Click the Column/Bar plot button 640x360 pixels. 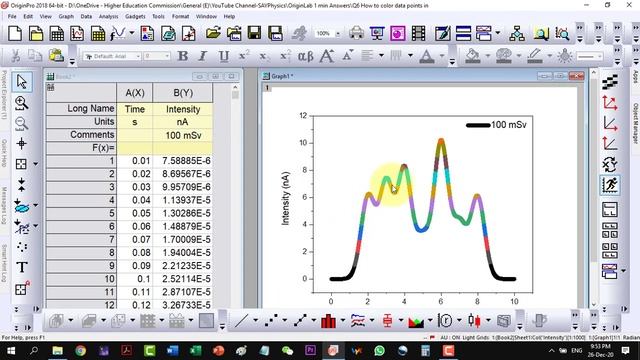tap(329, 321)
